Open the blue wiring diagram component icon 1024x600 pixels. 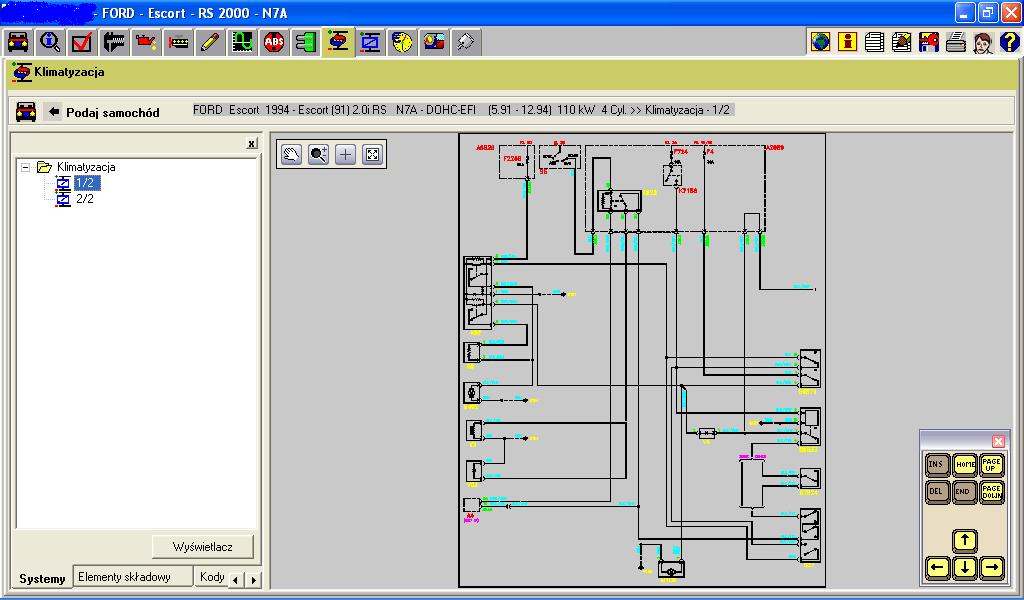(x=370, y=42)
